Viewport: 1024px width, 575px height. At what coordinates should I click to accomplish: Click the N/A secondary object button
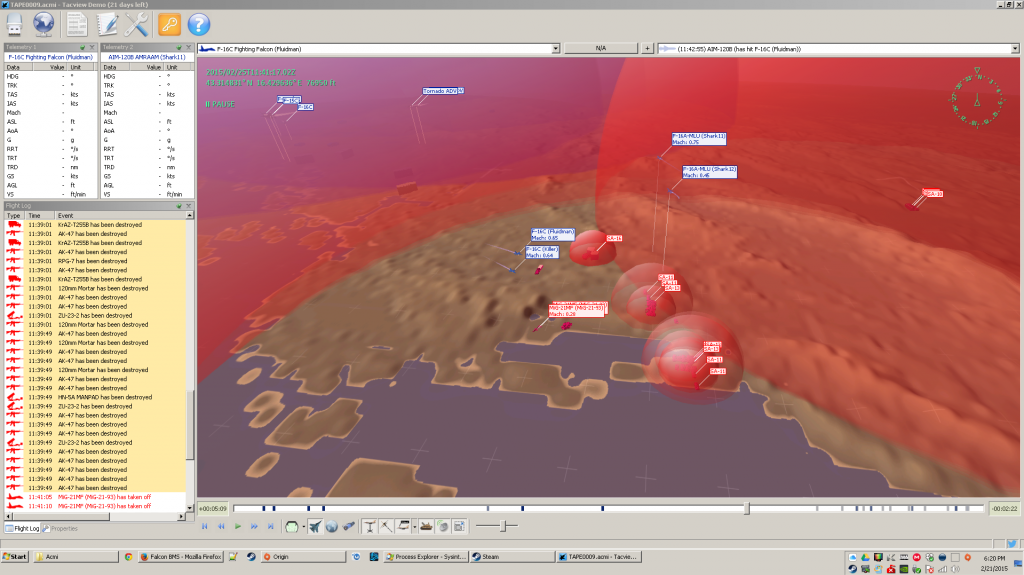[601, 48]
